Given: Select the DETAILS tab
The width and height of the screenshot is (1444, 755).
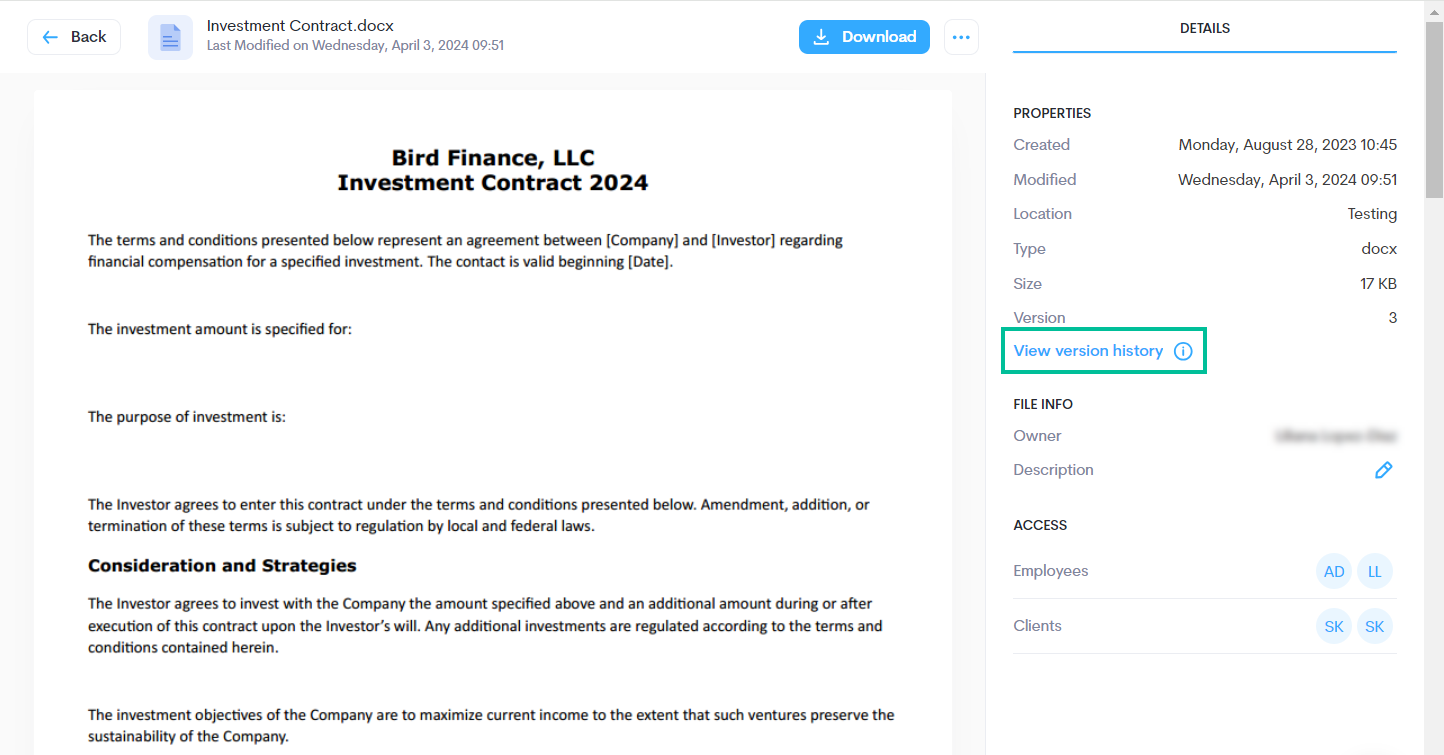Looking at the screenshot, I should 1204,29.
